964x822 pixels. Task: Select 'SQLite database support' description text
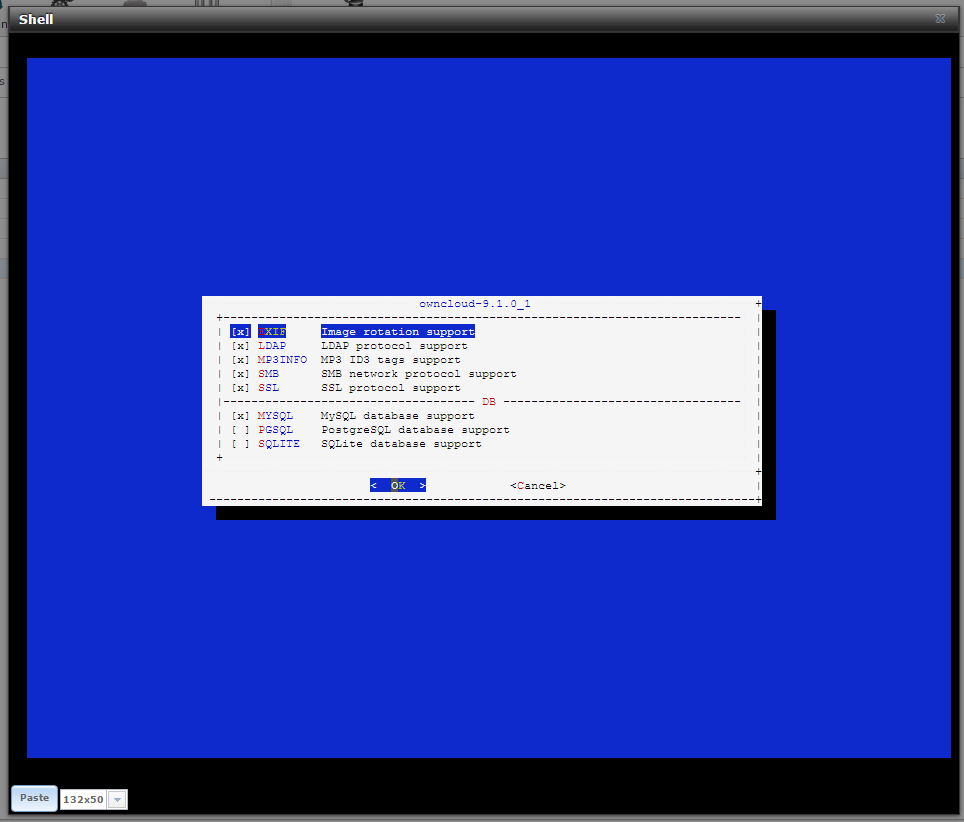(401, 444)
